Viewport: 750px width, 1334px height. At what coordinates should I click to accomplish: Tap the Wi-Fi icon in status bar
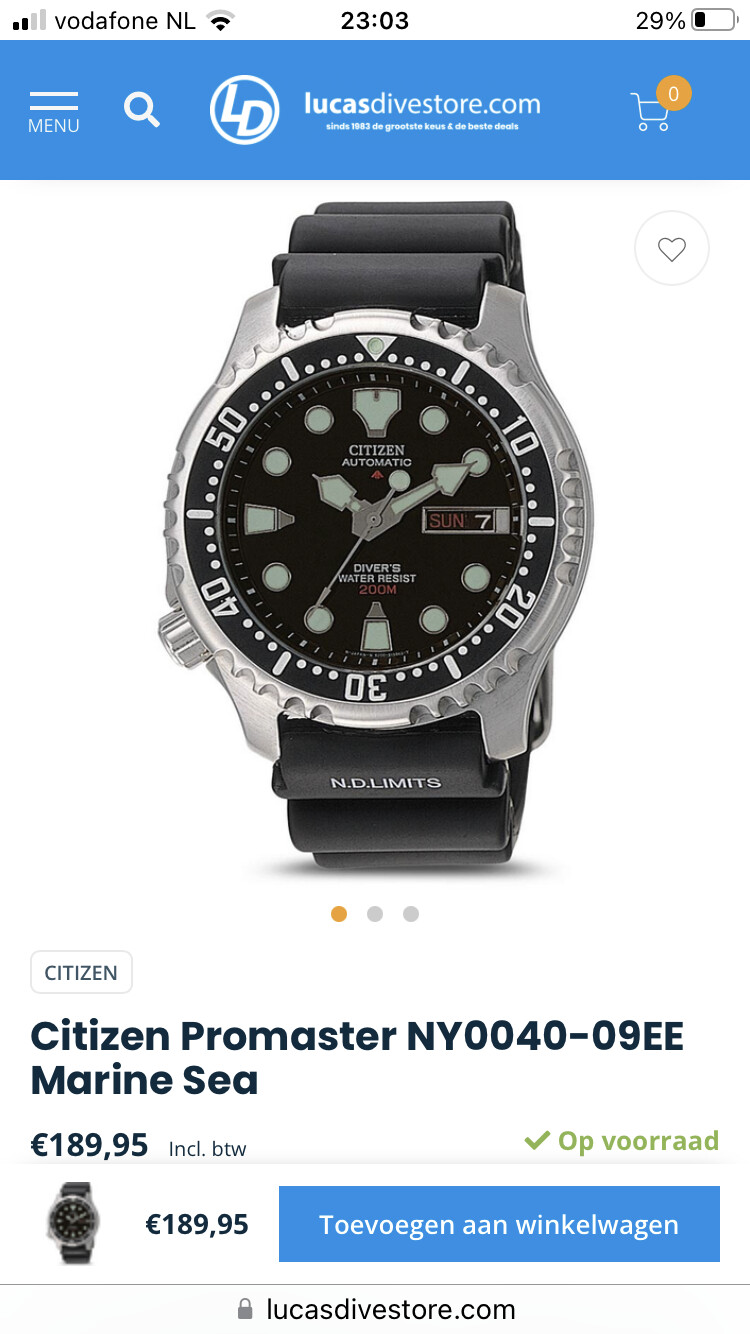click(220, 20)
